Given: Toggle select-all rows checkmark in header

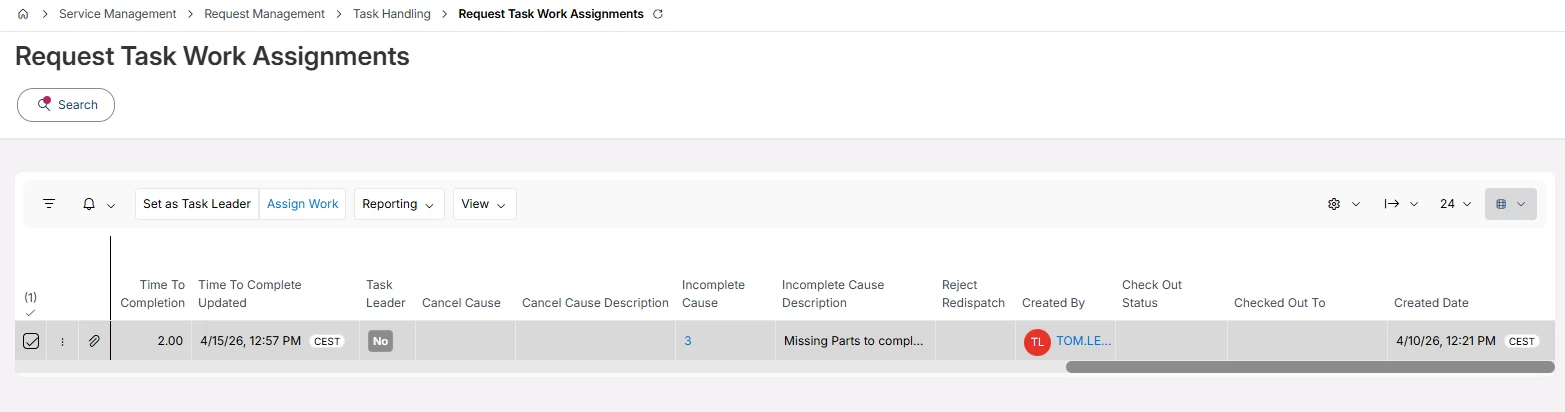Looking at the screenshot, I should pos(30,313).
